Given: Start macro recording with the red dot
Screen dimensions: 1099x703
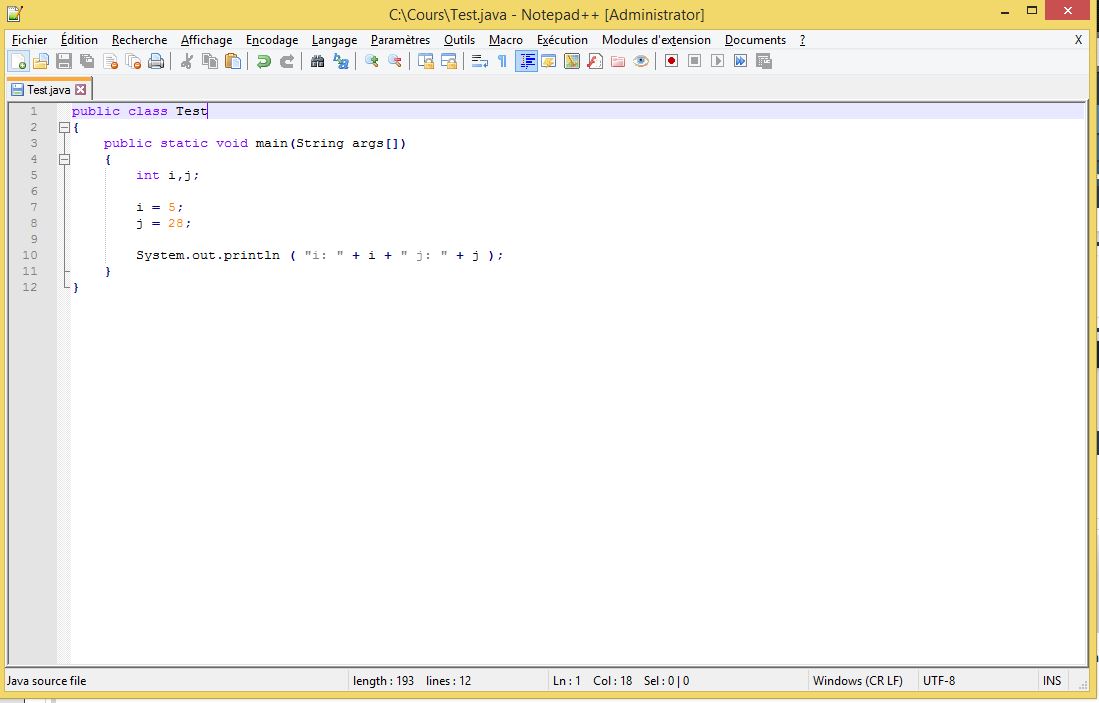Looking at the screenshot, I should pos(671,62).
